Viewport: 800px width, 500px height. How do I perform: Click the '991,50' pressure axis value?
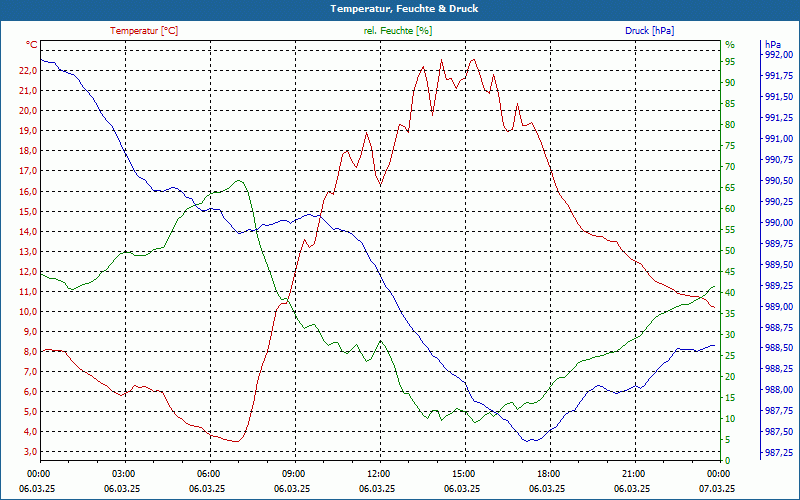pos(779,96)
